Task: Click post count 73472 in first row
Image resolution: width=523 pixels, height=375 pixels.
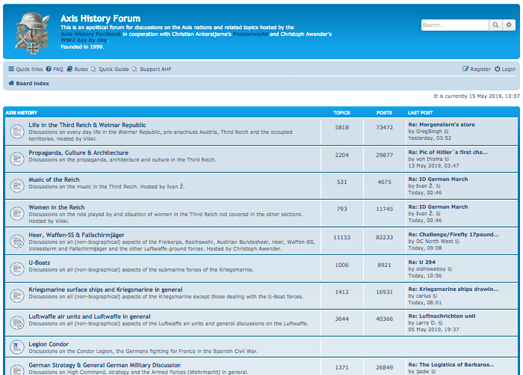Action: tap(384, 127)
